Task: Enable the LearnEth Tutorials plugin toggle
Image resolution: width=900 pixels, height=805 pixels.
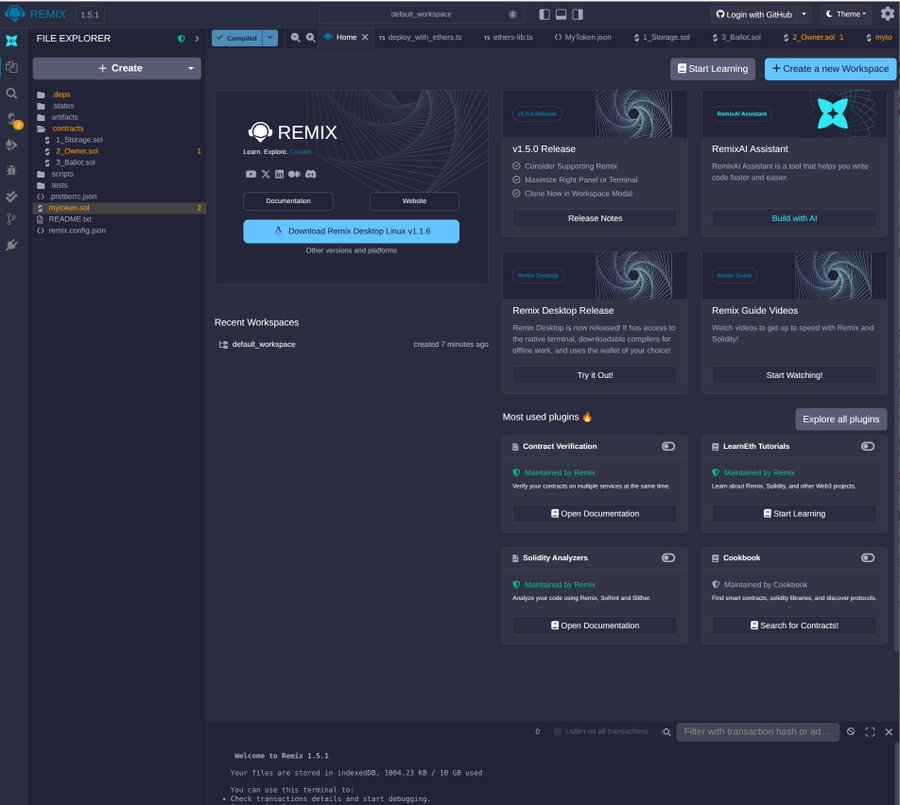Action: [x=867, y=446]
